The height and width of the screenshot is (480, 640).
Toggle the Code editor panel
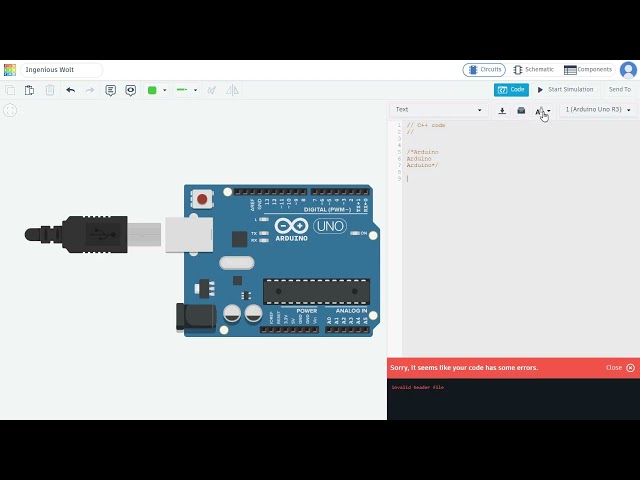click(x=511, y=90)
